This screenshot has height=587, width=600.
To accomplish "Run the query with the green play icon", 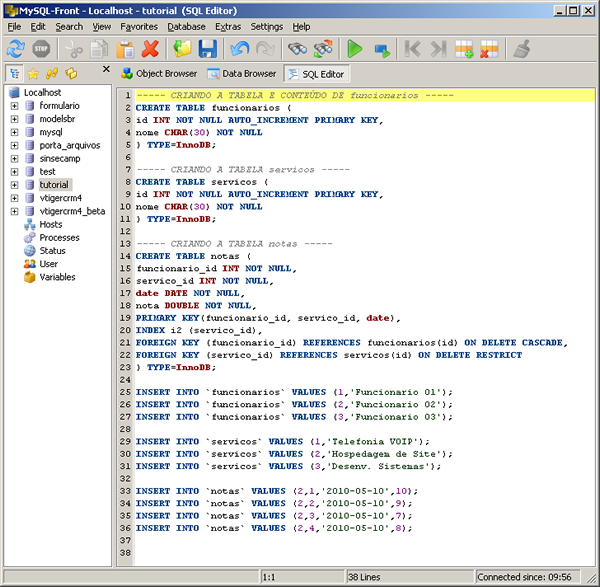I will tap(355, 49).
